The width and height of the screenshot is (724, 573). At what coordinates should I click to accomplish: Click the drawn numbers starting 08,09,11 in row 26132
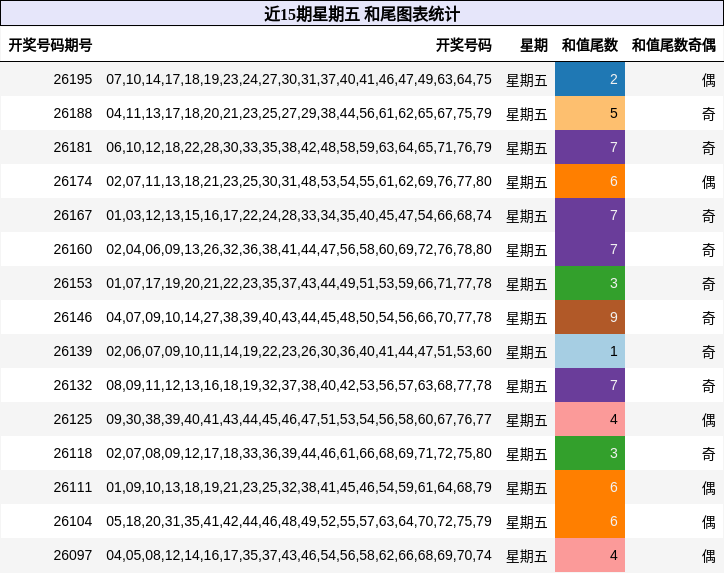click(x=299, y=386)
